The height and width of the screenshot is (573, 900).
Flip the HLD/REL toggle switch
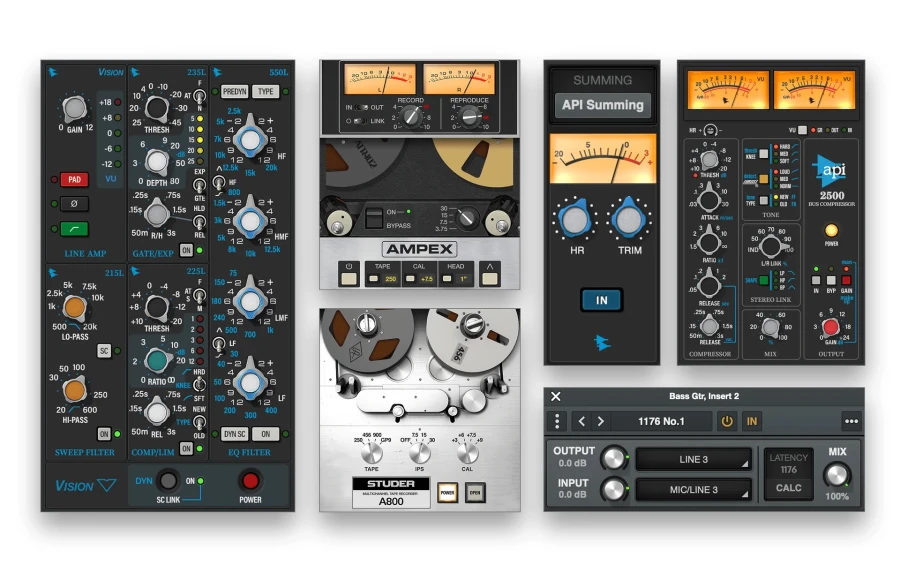click(x=199, y=221)
